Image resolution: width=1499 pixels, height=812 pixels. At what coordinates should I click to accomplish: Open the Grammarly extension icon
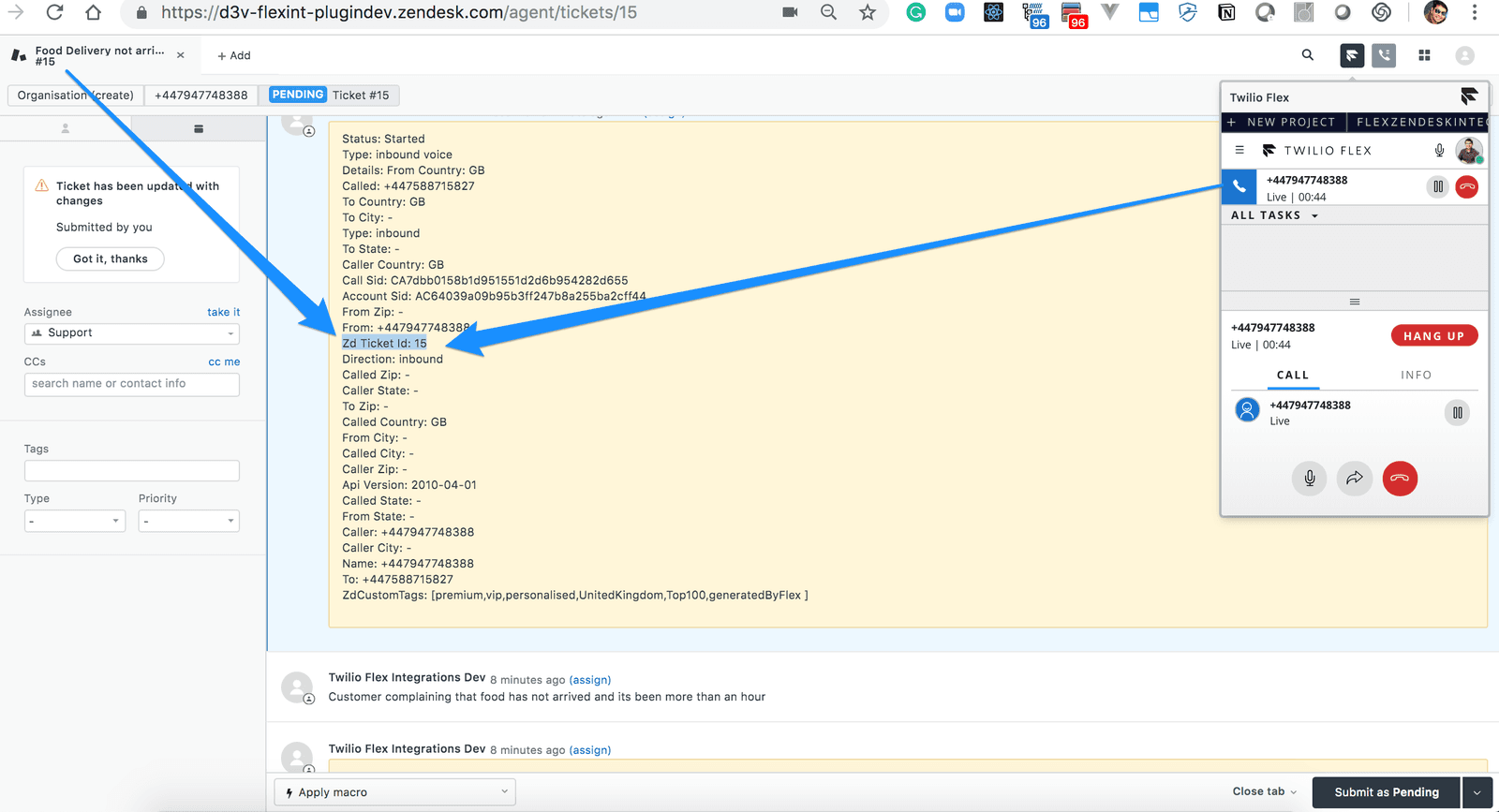coord(916,12)
